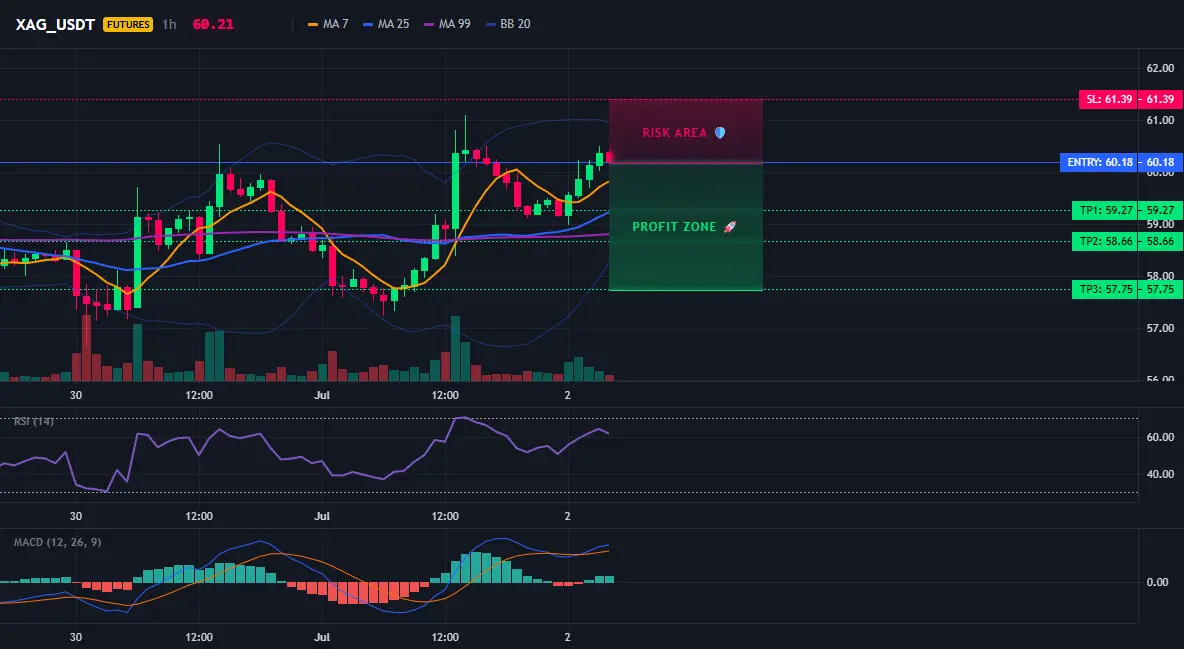Screen dimensions: 1184x649
Task: Click the shield icon beside RISK AREA
Action: (720, 133)
